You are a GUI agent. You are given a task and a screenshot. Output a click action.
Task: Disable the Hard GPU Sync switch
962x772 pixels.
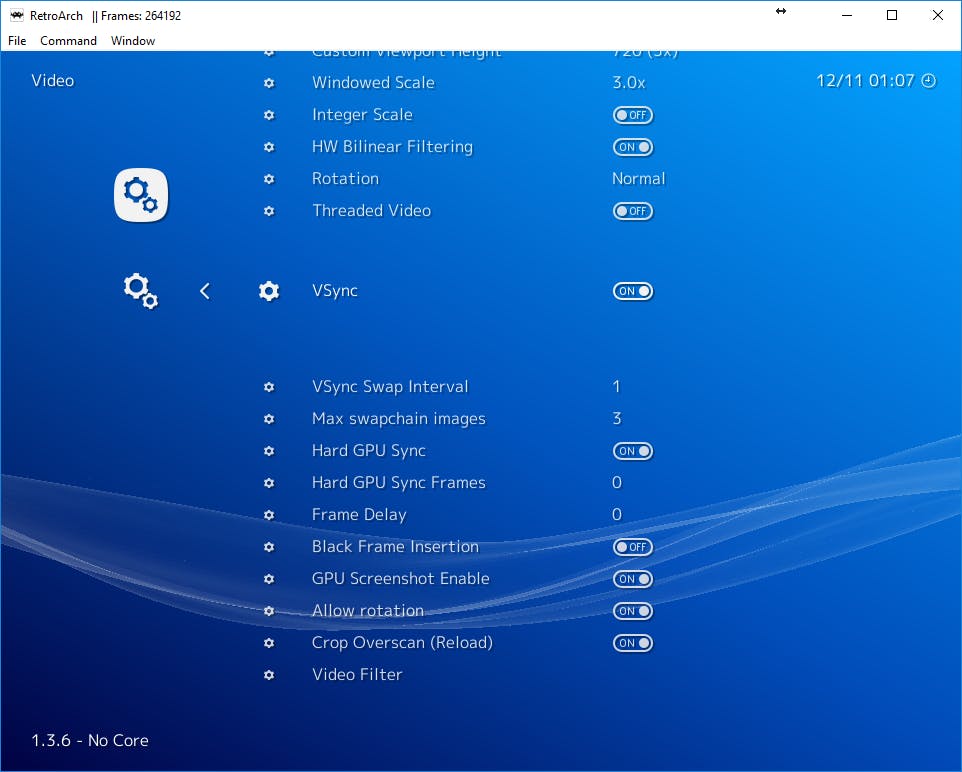(633, 451)
